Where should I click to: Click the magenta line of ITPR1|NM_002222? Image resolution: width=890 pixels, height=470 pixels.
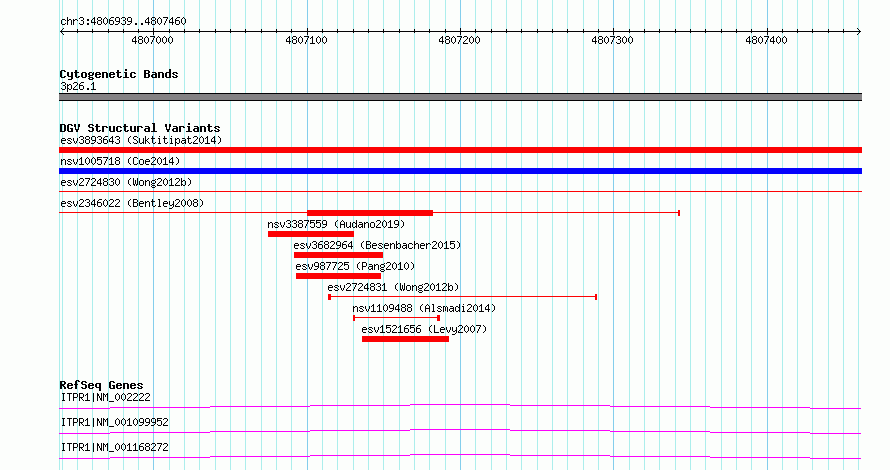tap(460, 406)
